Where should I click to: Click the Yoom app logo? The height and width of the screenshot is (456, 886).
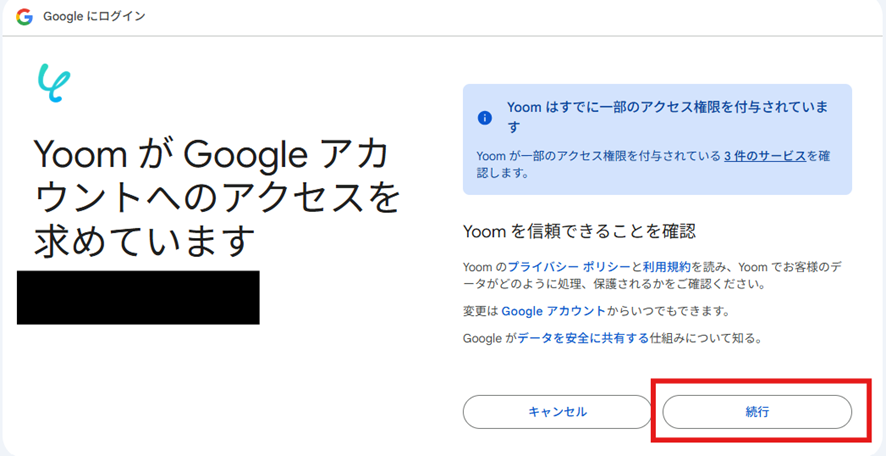[54, 83]
